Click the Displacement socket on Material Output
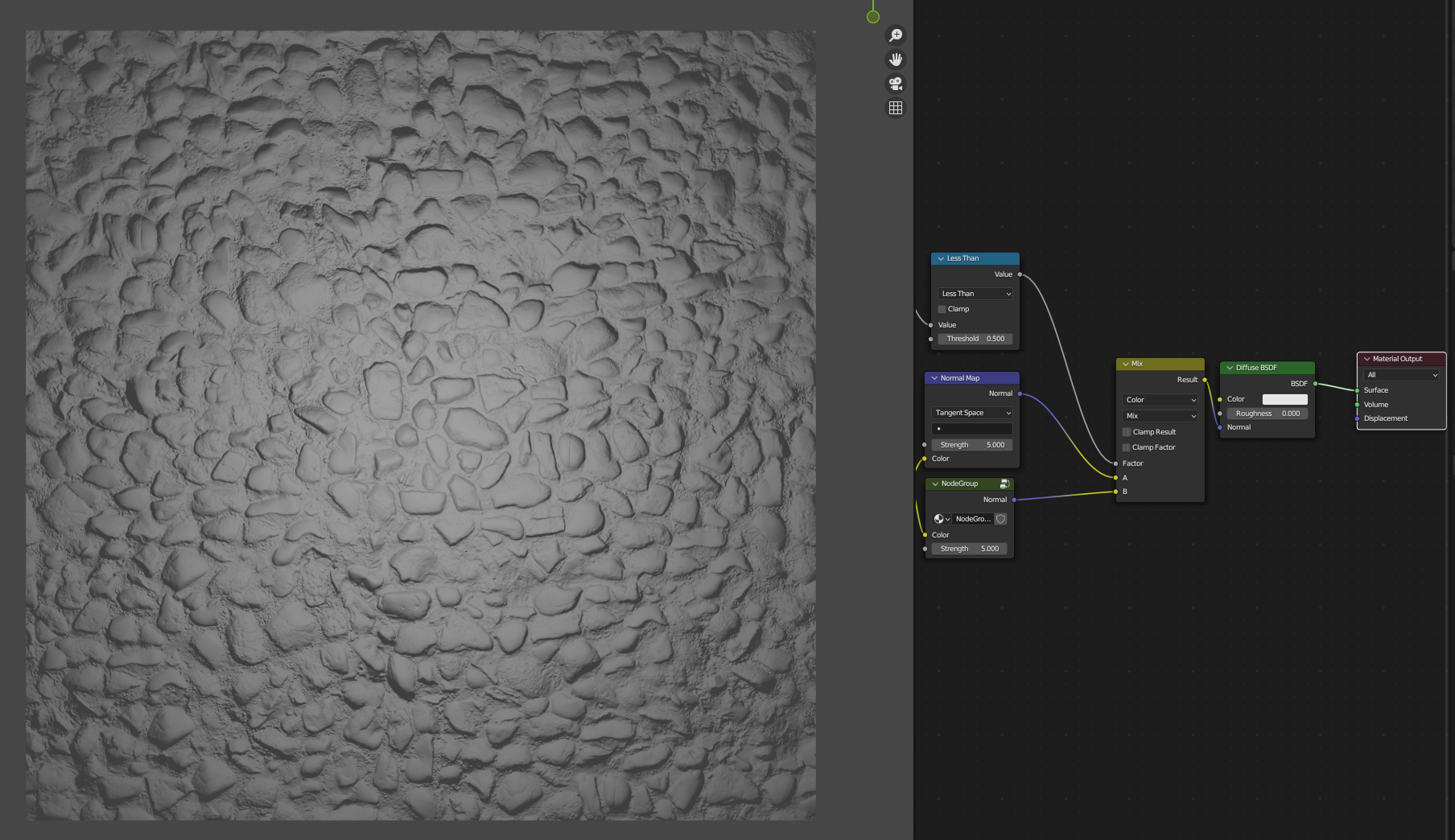 (x=1357, y=418)
